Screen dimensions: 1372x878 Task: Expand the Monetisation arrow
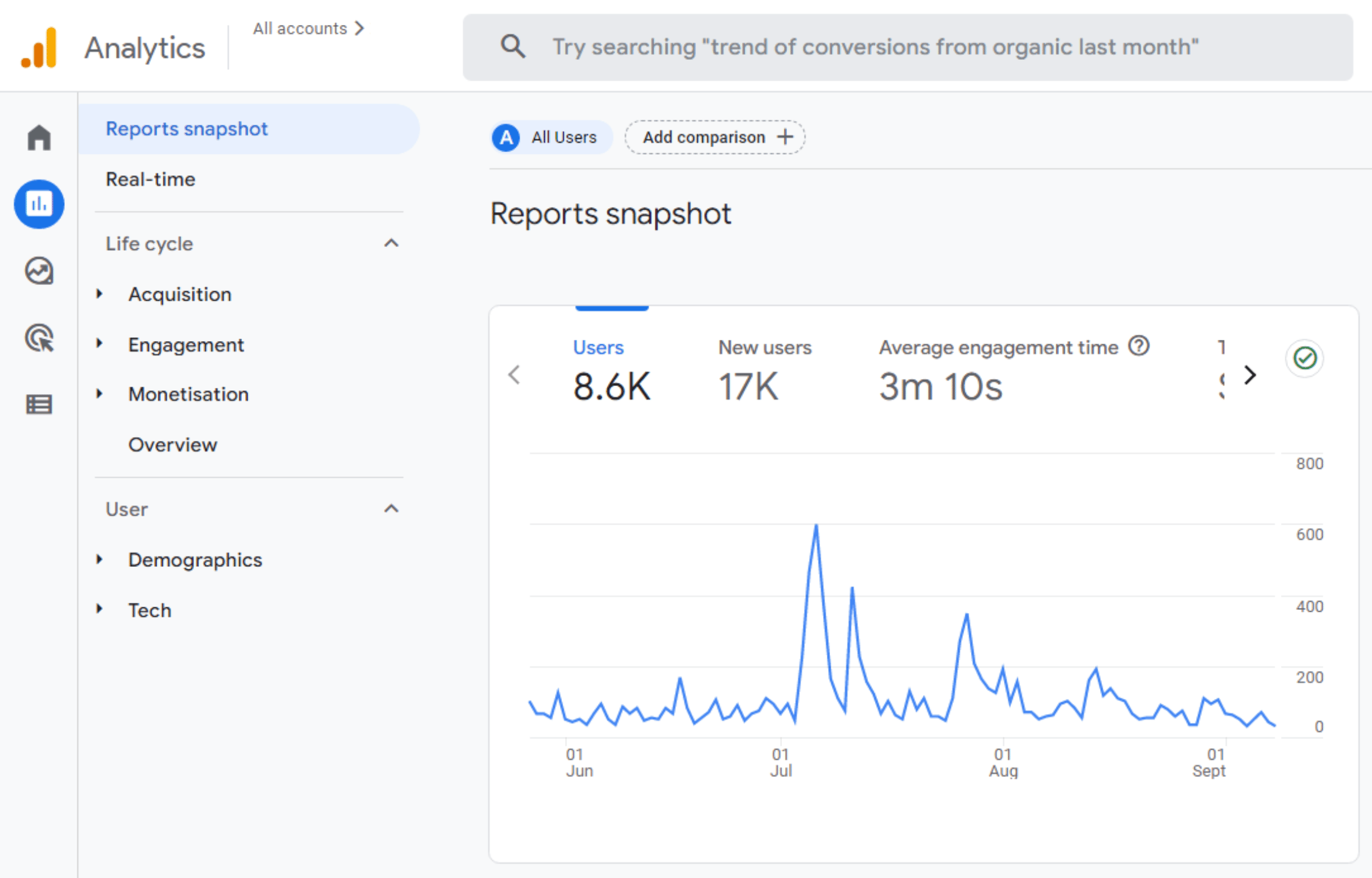coord(99,393)
